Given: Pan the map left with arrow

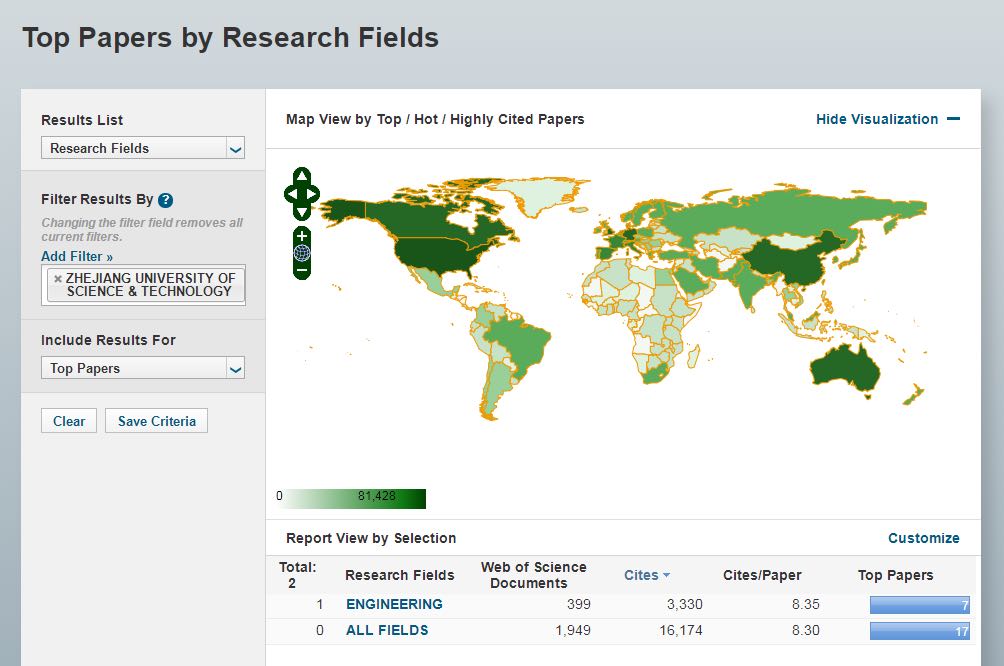Looking at the screenshot, I should point(290,194).
